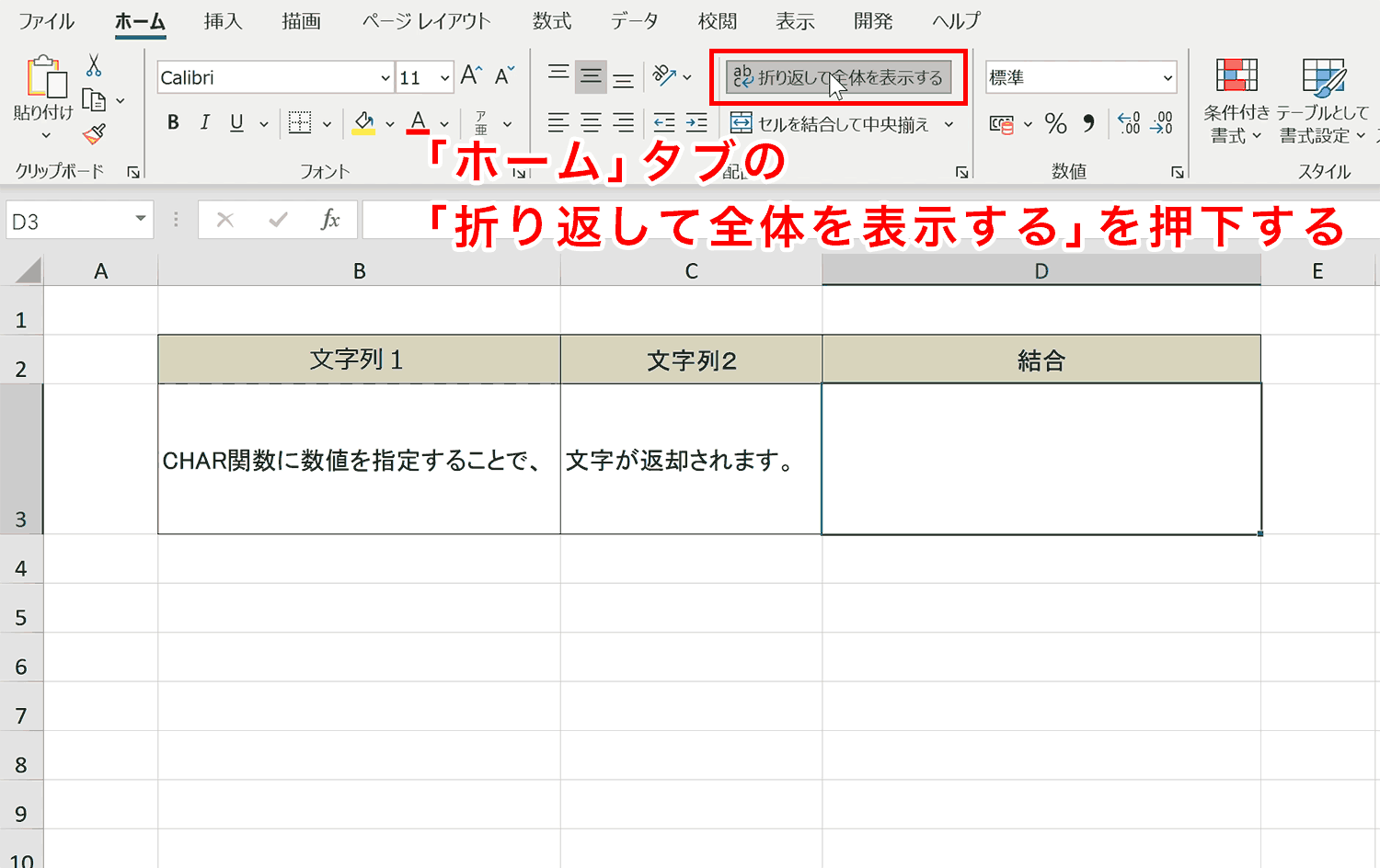Click the phonetic guide (furigana) icon

[481, 123]
